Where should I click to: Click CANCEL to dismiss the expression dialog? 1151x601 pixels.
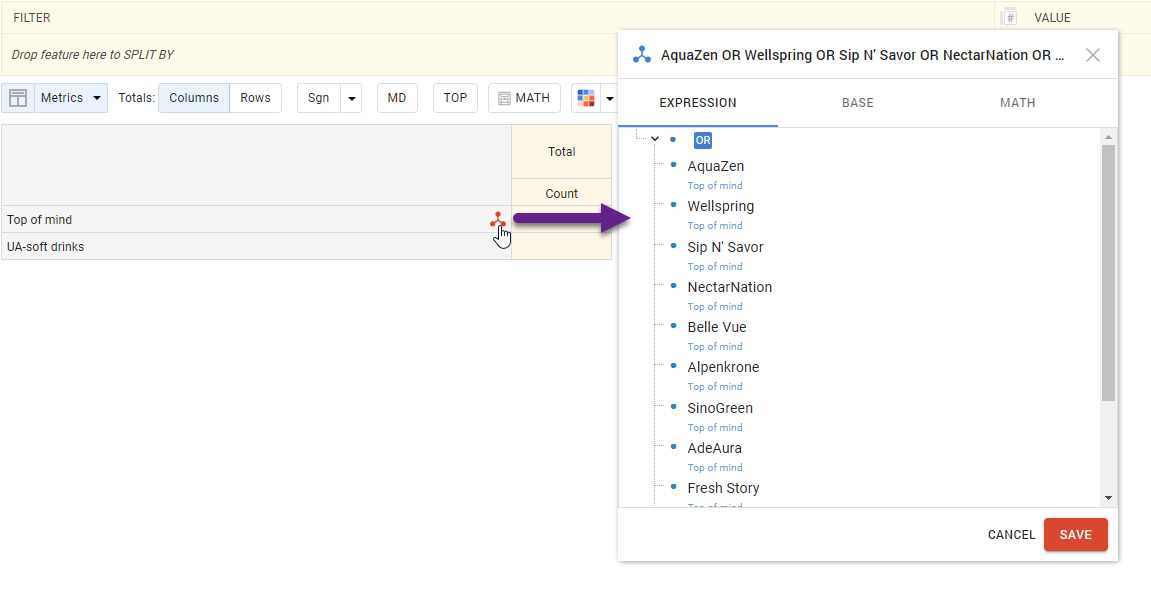click(x=1010, y=534)
